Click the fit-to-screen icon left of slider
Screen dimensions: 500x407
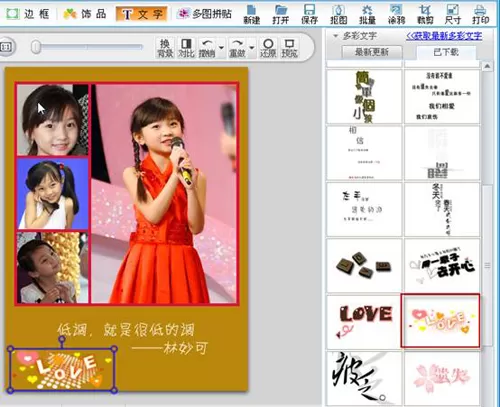coord(6,47)
